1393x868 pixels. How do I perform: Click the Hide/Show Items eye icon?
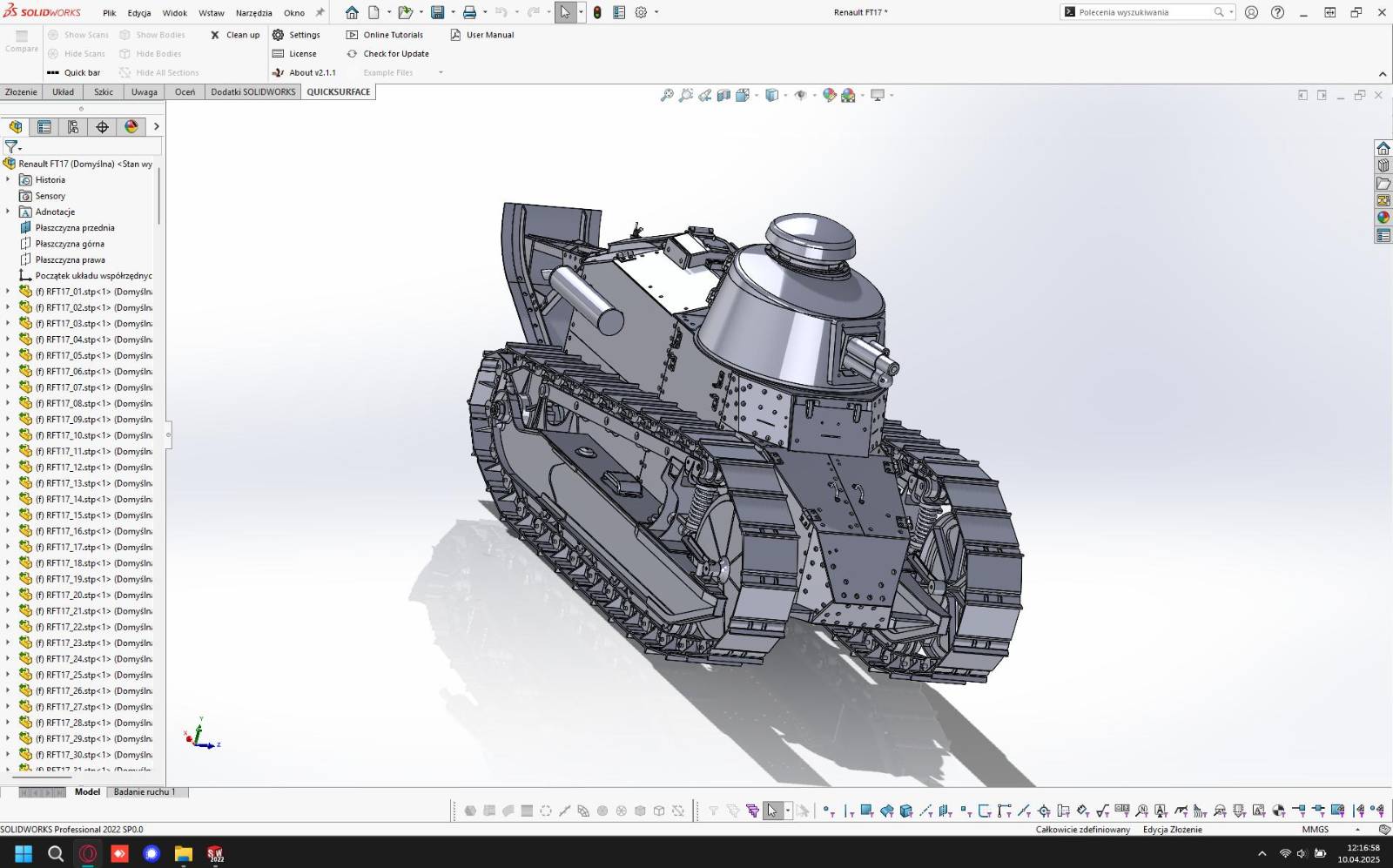(800, 95)
